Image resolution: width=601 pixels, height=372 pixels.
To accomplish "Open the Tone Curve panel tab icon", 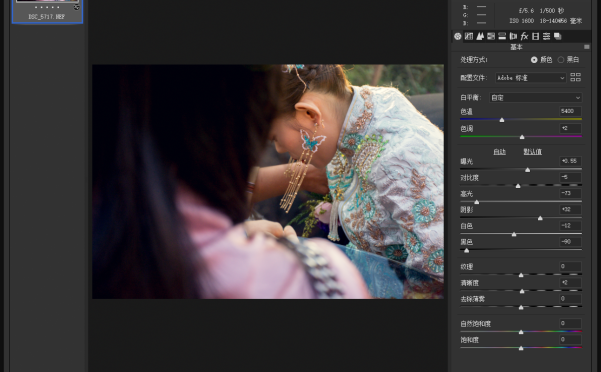I will (x=469, y=36).
